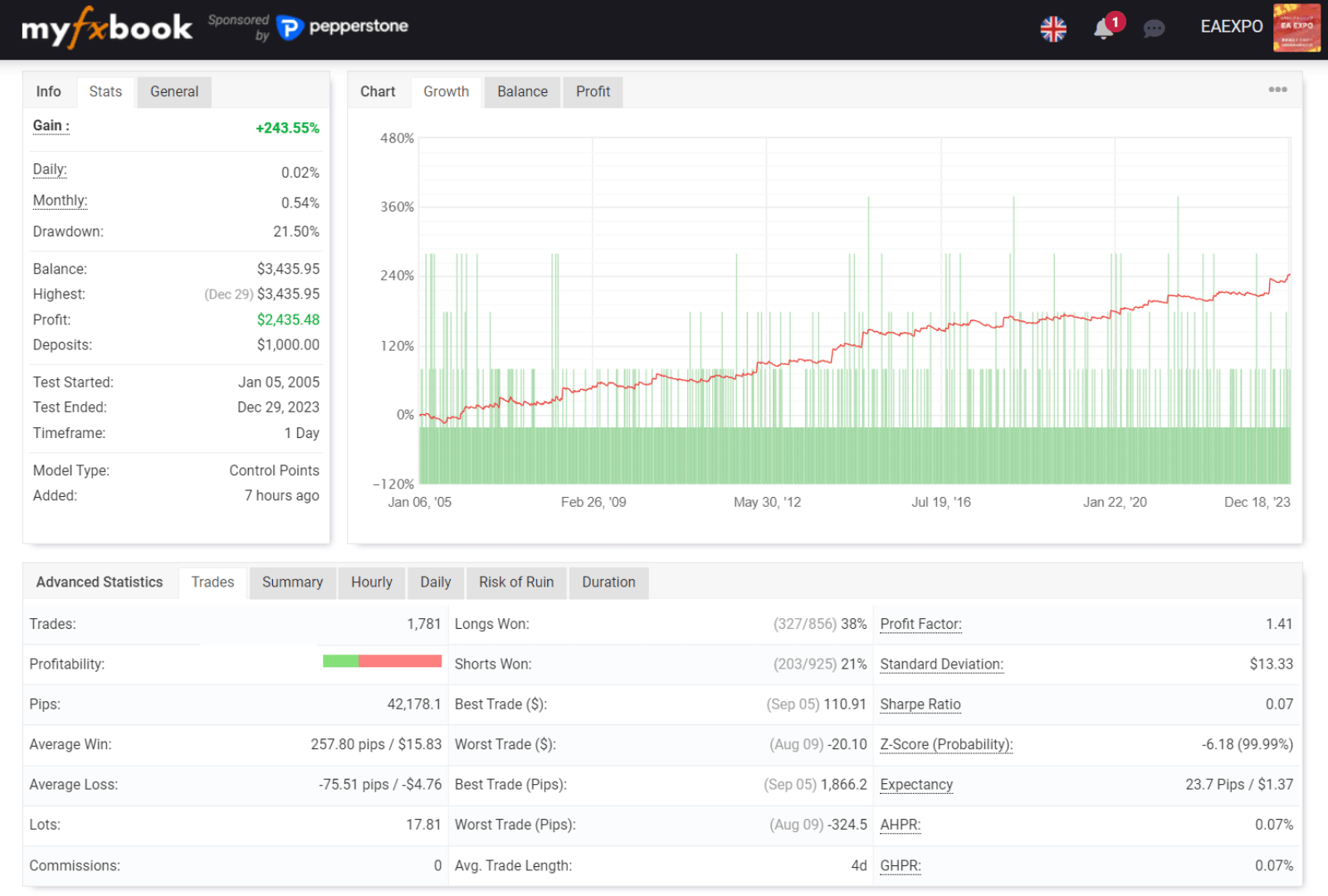Click the Monthly label in Info
The image size is (1328, 896).
click(60, 201)
